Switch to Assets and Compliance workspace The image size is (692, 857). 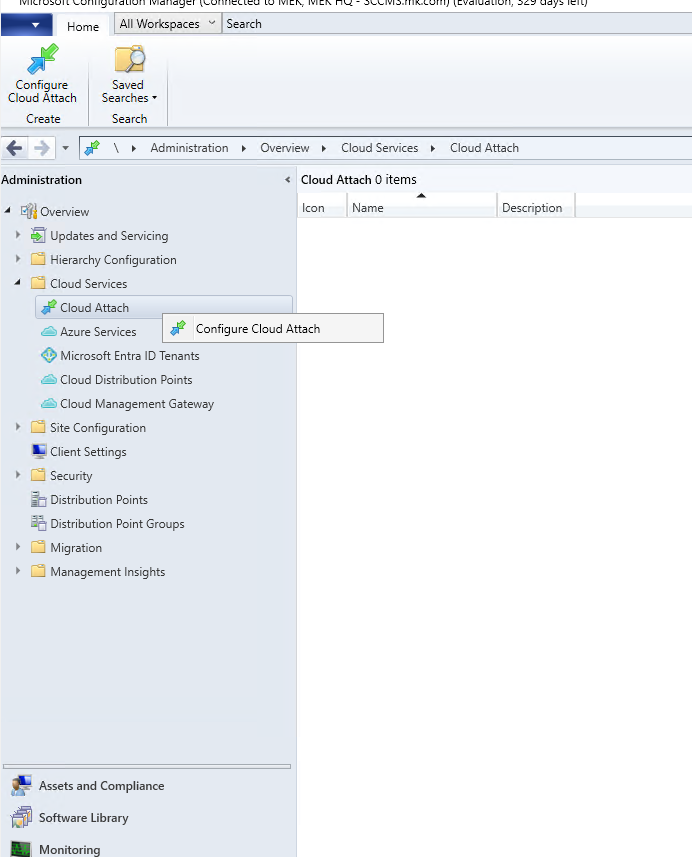point(101,786)
